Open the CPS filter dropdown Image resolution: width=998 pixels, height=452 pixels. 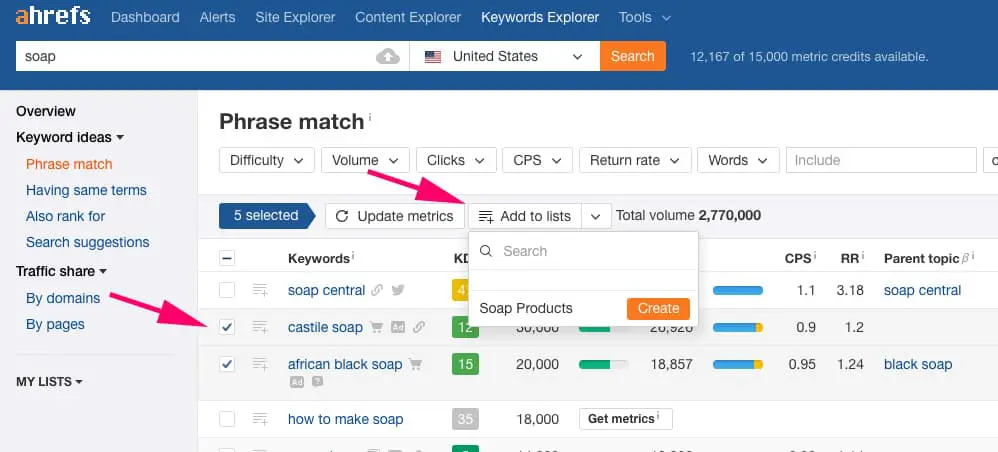click(537, 160)
